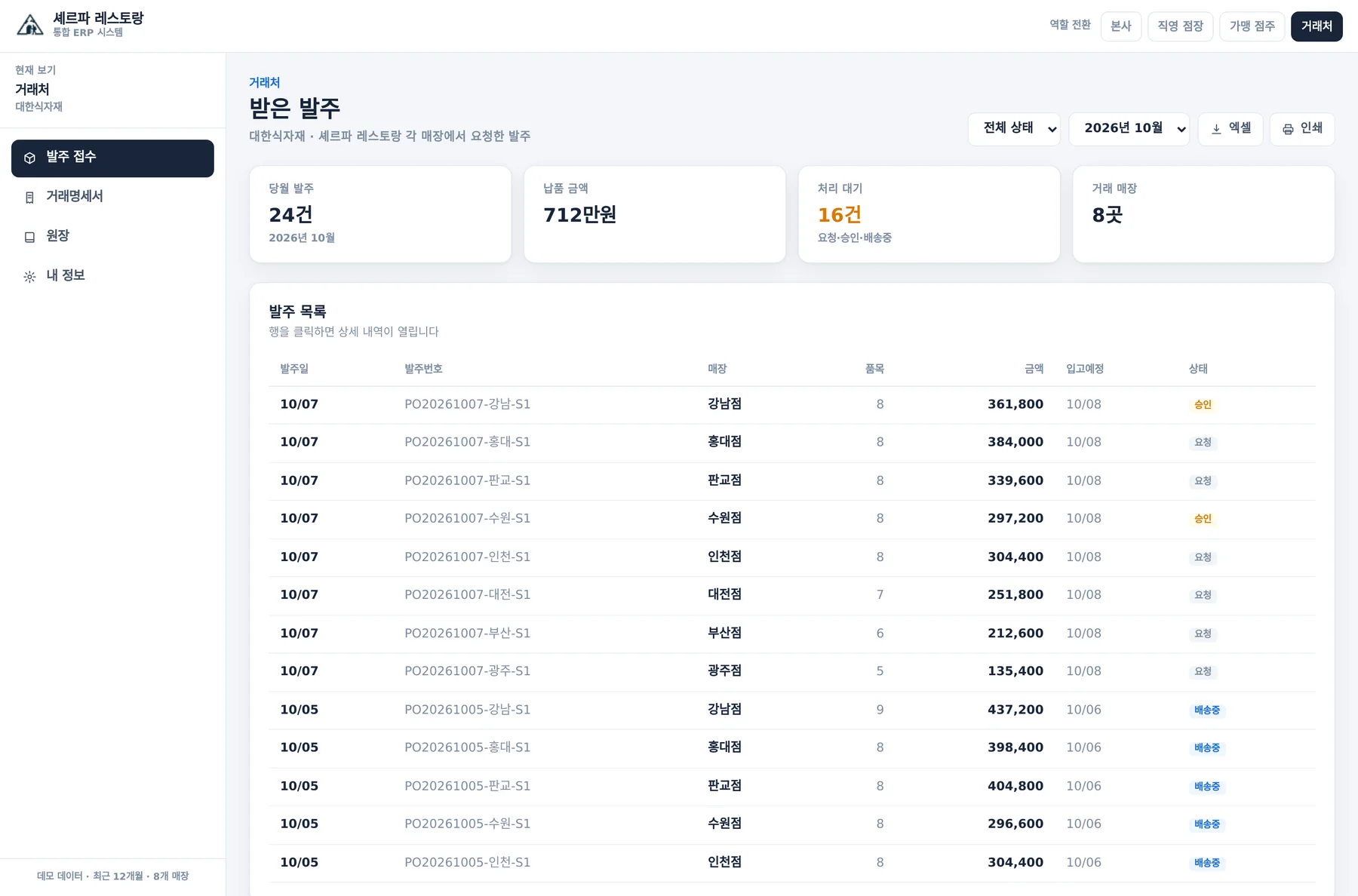This screenshot has width=1358, height=896.
Task: Click the 금액 column header
Action: 1034,369
